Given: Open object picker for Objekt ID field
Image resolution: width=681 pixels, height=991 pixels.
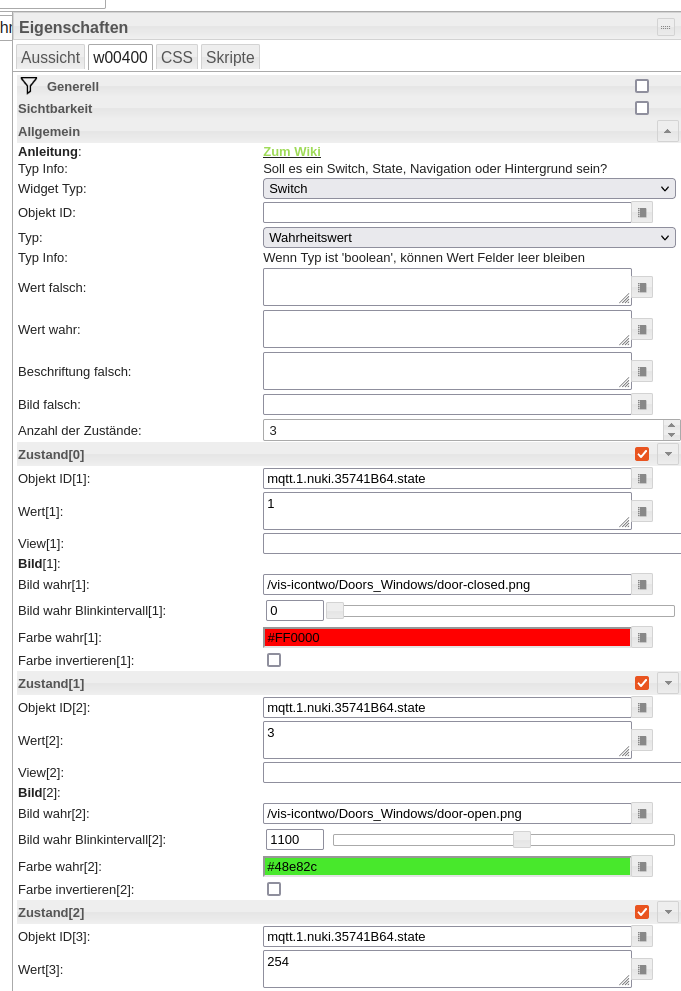Looking at the screenshot, I should coord(642,213).
